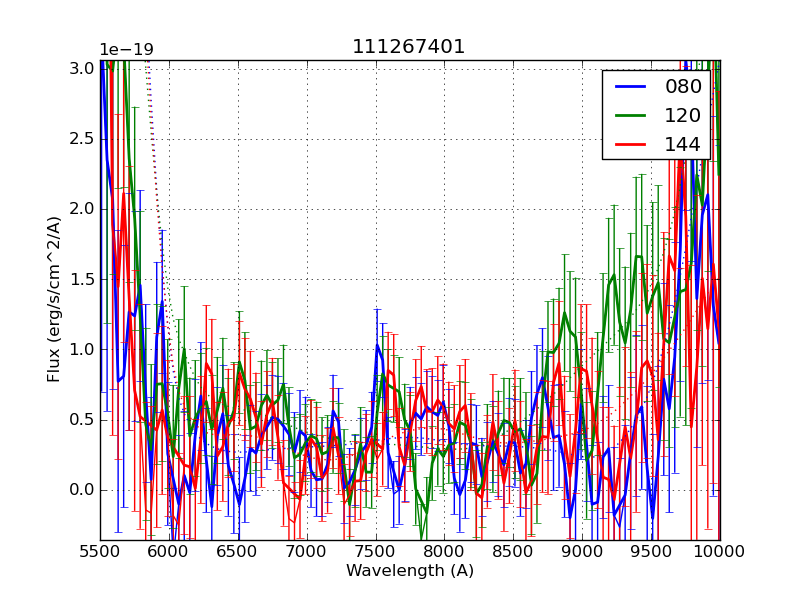Viewport: 800px width, 600px height.
Task: Click the 3.0 y-axis tick label
Action: click(82, 68)
